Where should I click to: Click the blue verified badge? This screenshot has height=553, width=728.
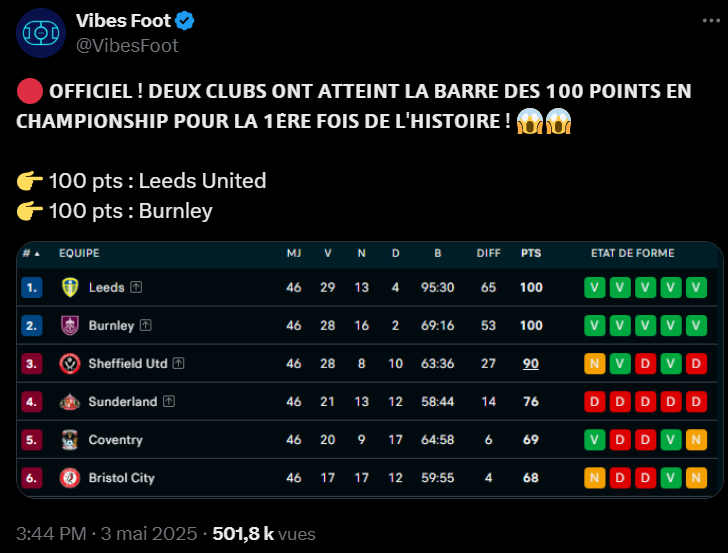coord(185,21)
